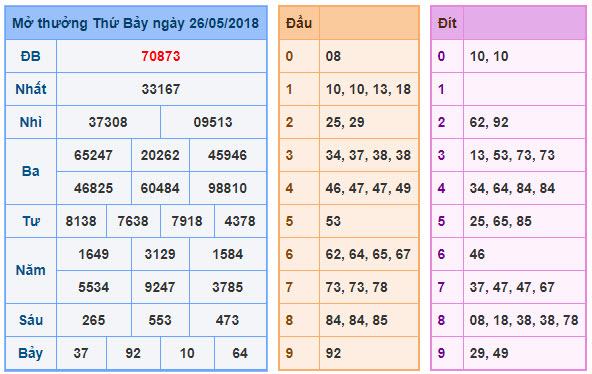
Task: Click sixth prize number 265
Action: coord(94,320)
